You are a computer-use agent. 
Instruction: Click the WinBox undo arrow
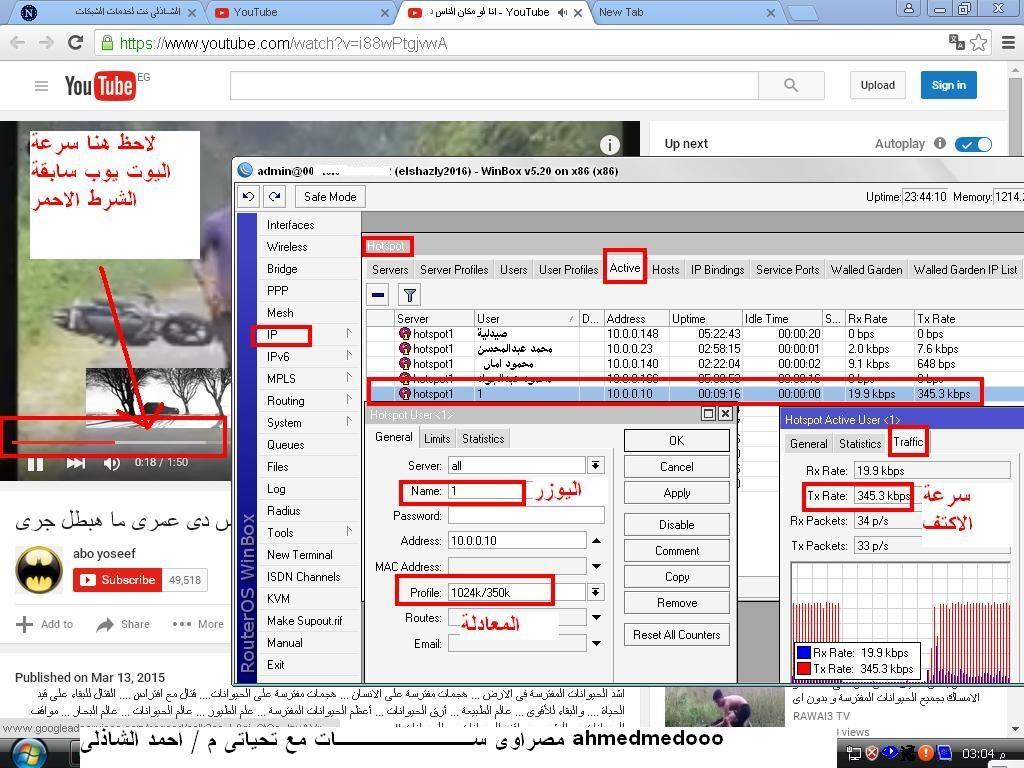tap(248, 196)
